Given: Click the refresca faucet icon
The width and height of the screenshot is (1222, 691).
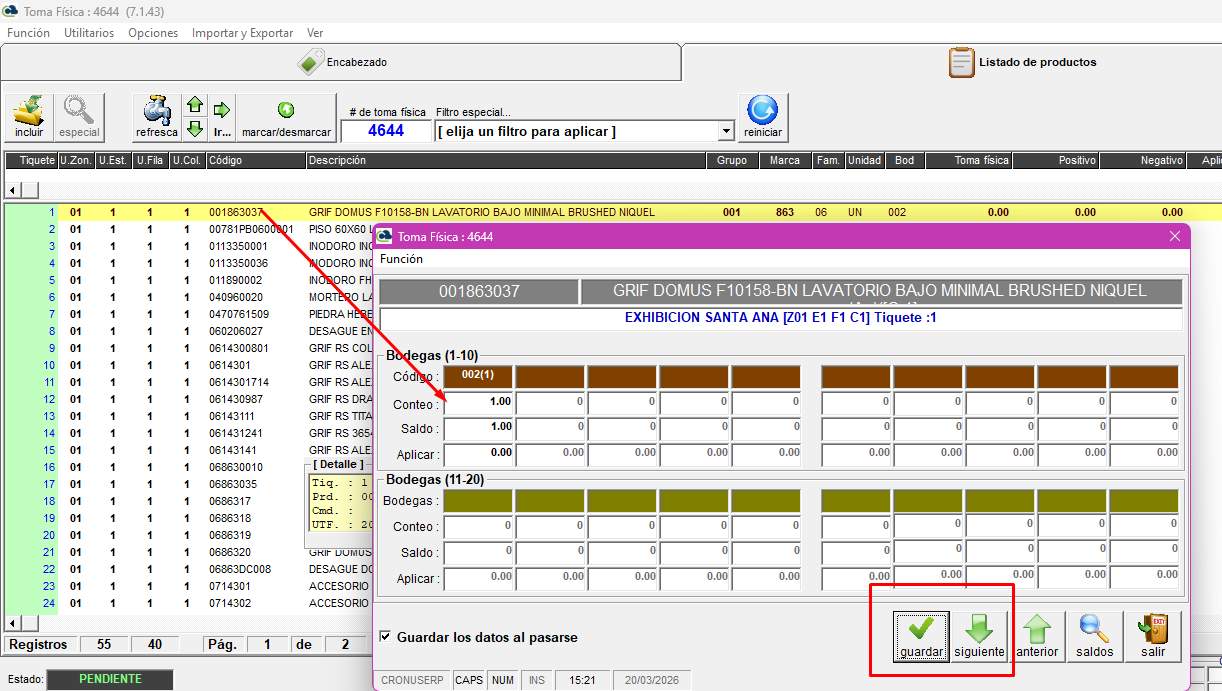Looking at the screenshot, I should pos(156,117).
